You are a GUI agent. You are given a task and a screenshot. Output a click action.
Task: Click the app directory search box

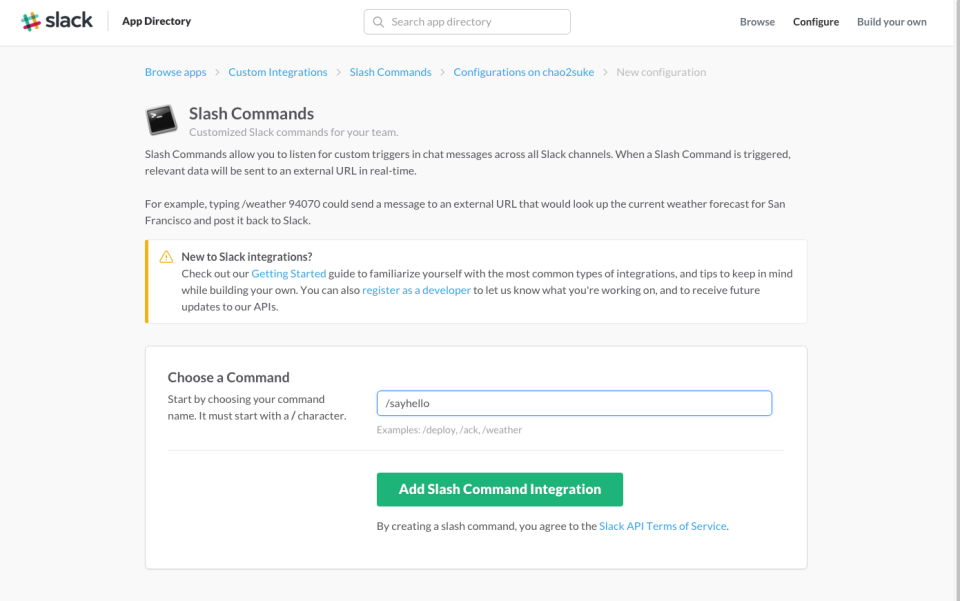click(467, 21)
